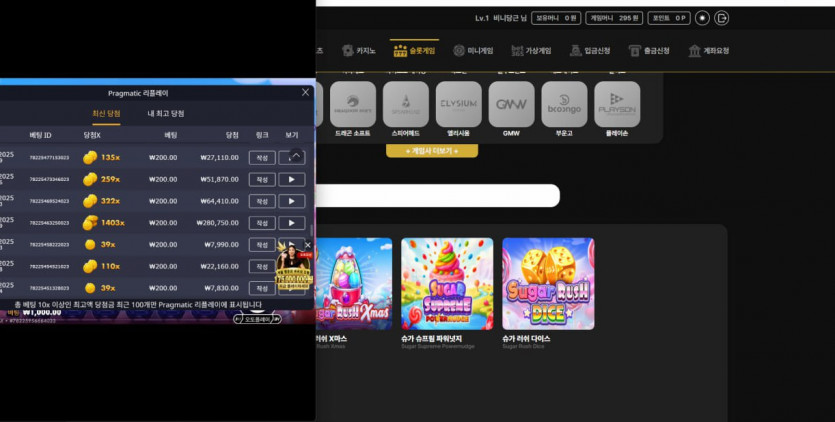Click the ₩27,110.00 win amount
This screenshot has height=422, width=835.
tap(219, 158)
